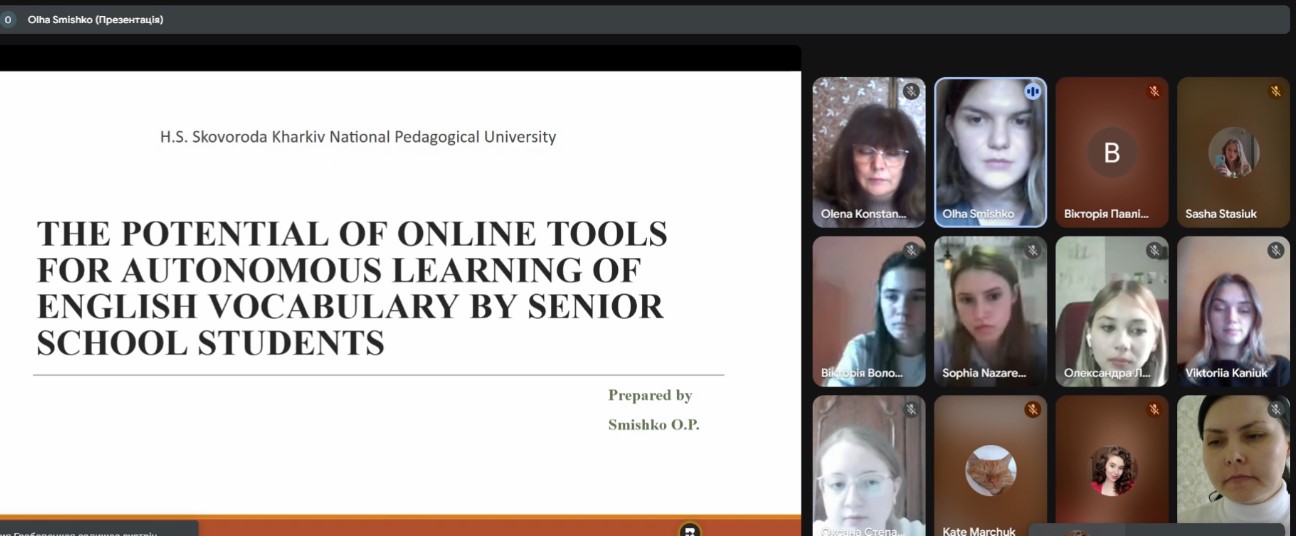Click the Viktoriia Kaniuk name label
The width and height of the screenshot is (1296, 536).
coord(1226,373)
